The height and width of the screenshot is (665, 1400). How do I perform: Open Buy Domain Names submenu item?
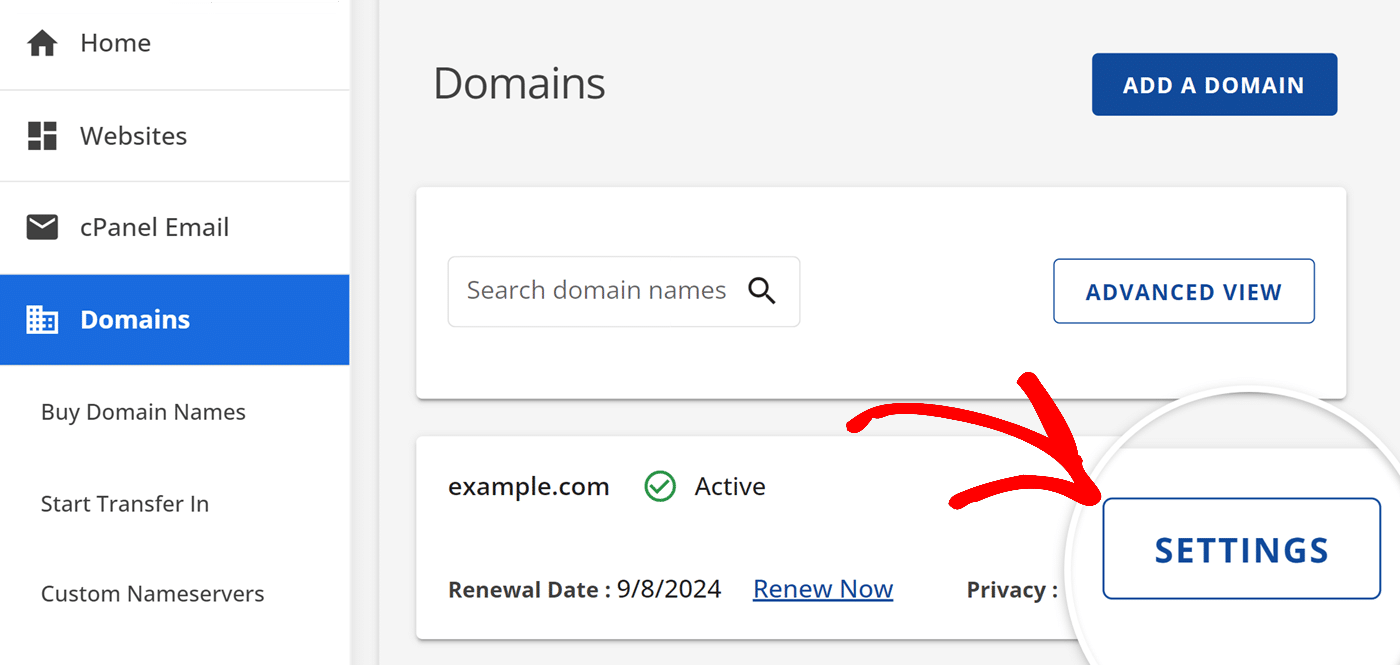[x=143, y=412]
